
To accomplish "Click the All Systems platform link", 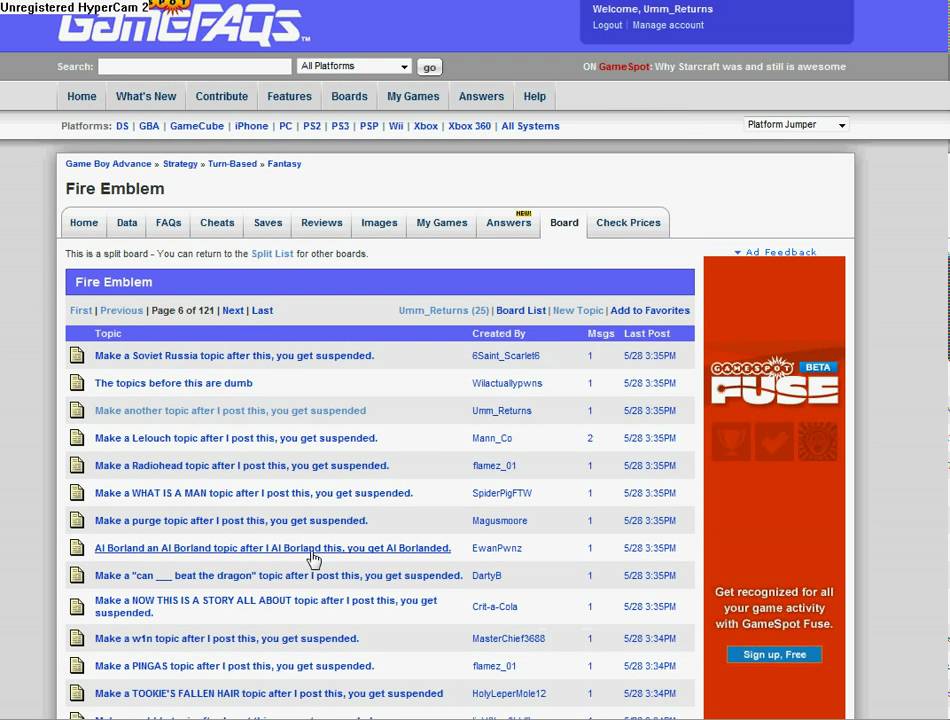I will coord(530,126).
